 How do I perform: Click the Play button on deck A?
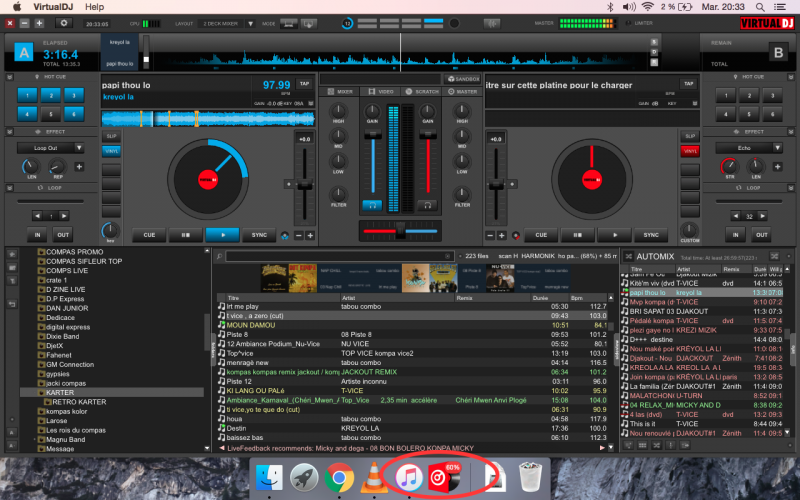pyautogui.click(x=222, y=235)
